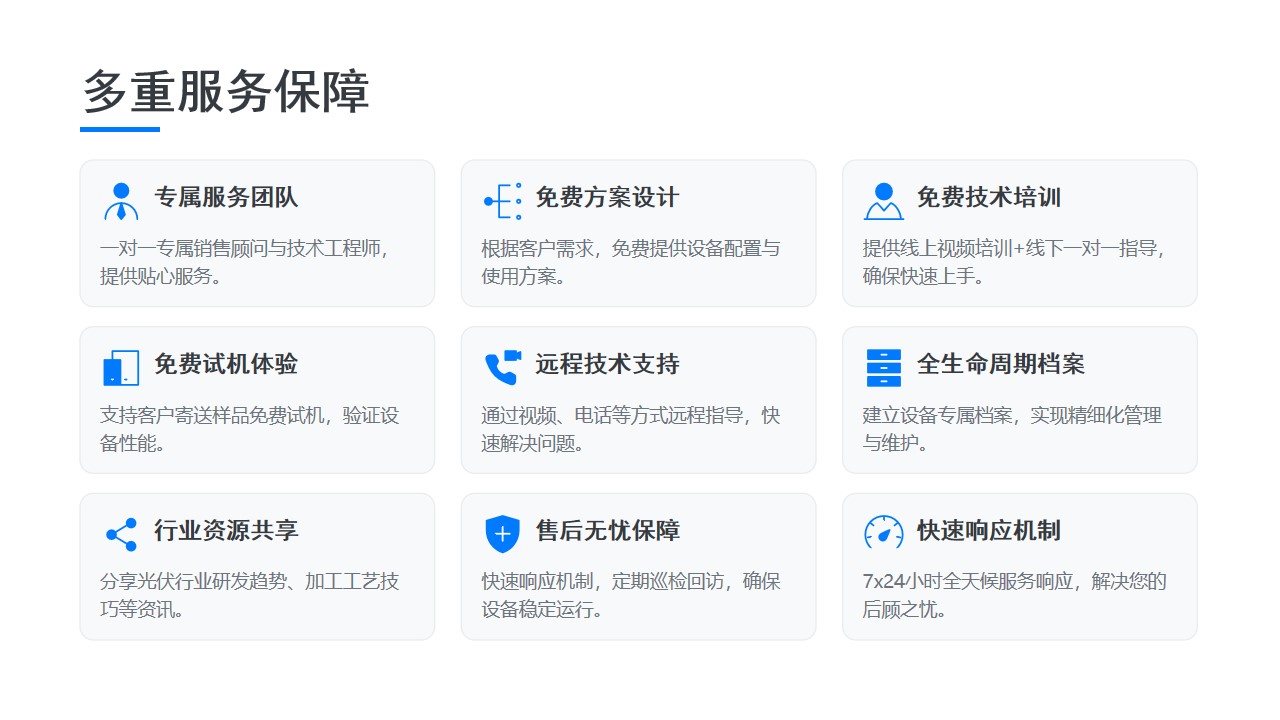Select the trainee icon beside 免费技术培训
The image size is (1280, 720).
[x=883, y=201]
